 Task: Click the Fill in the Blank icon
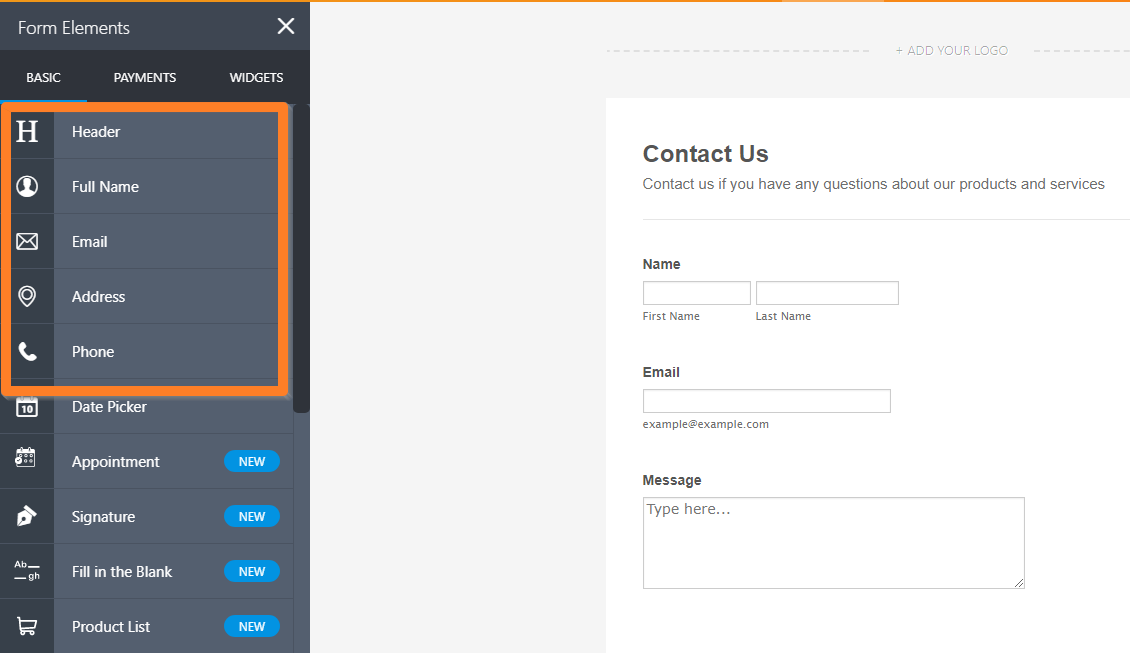click(x=27, y=571)
